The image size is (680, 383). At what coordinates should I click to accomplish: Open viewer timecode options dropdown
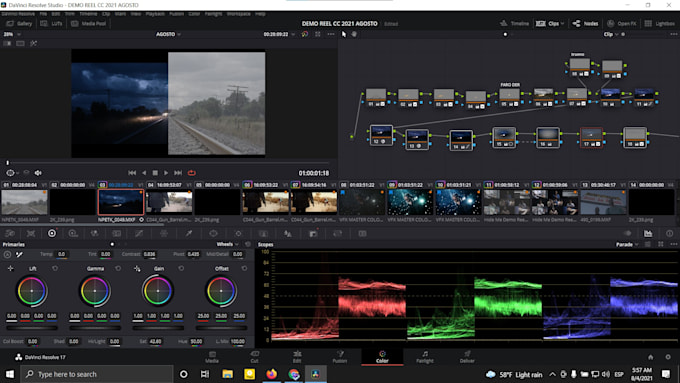[294, 34]
